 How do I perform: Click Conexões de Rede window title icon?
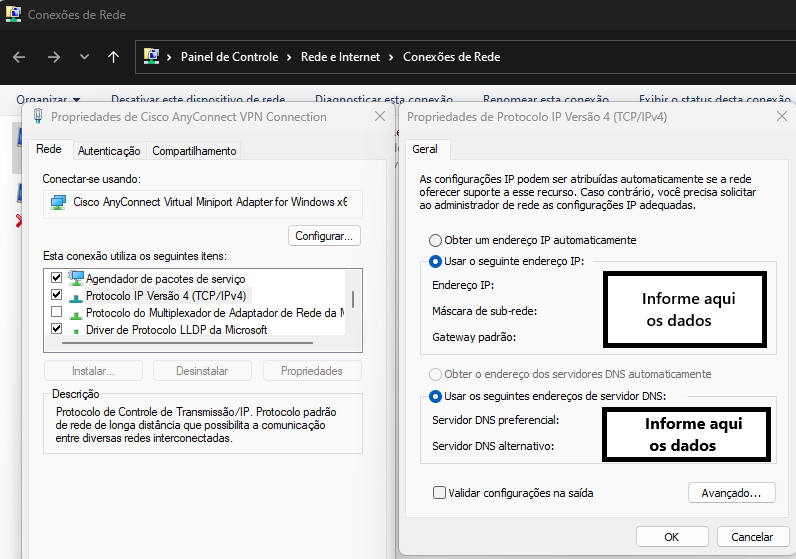(13, 14)
